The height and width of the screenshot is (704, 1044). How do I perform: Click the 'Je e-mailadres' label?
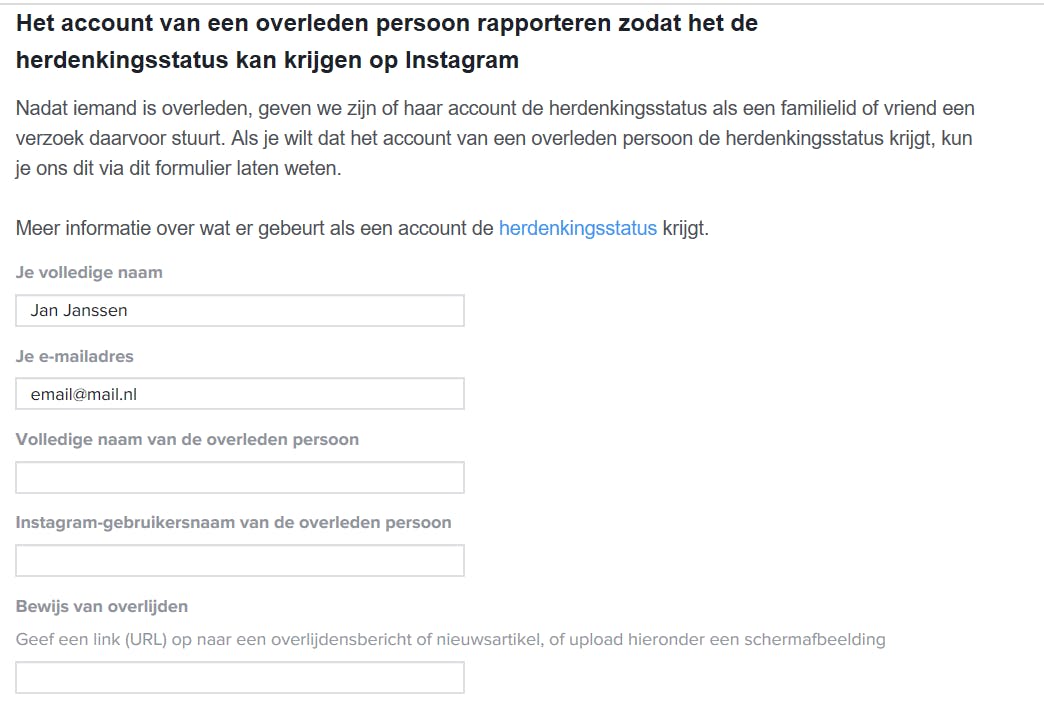coord(75,356)
